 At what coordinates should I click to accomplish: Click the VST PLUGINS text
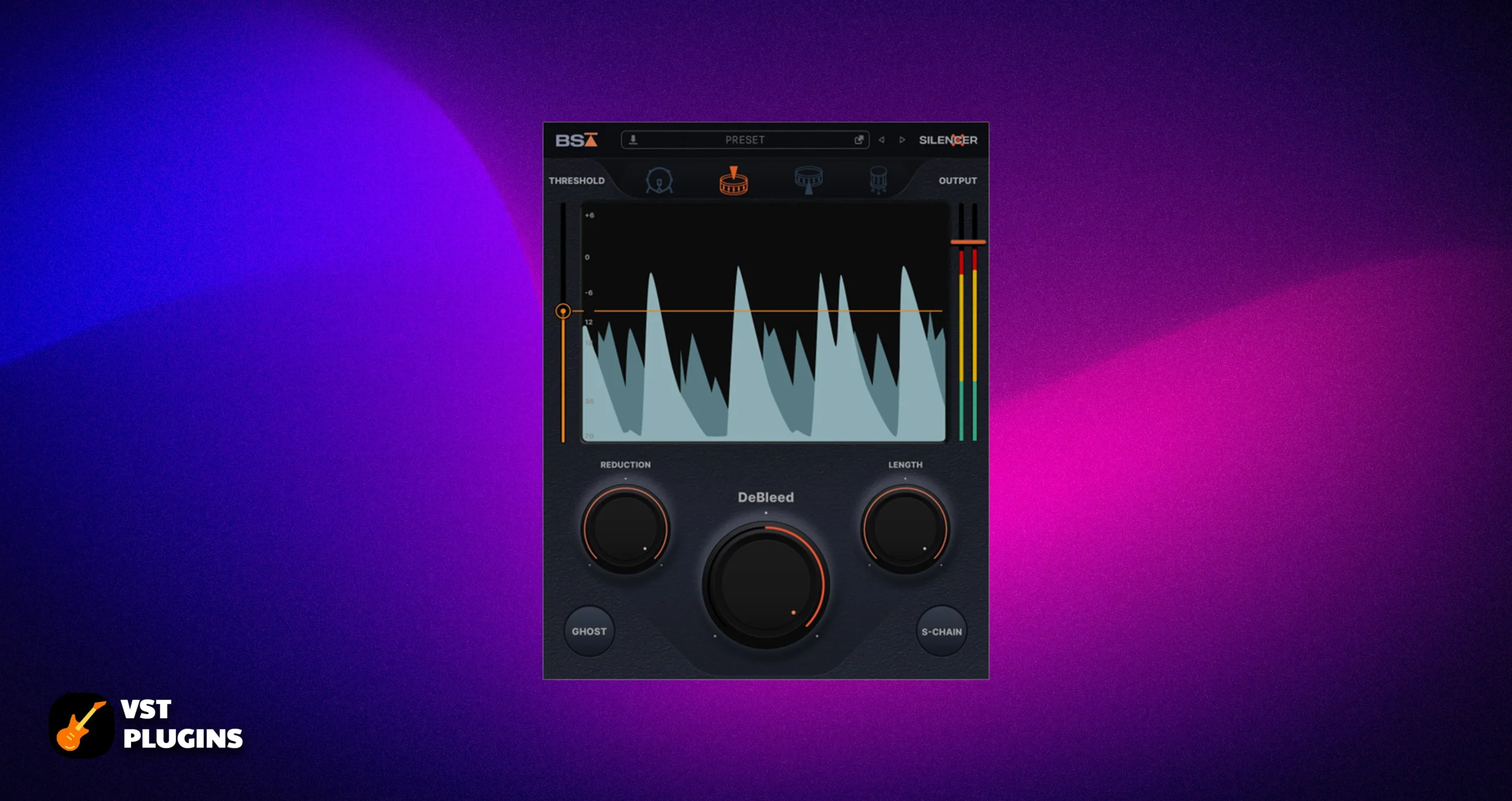click(x=183, y=724)
